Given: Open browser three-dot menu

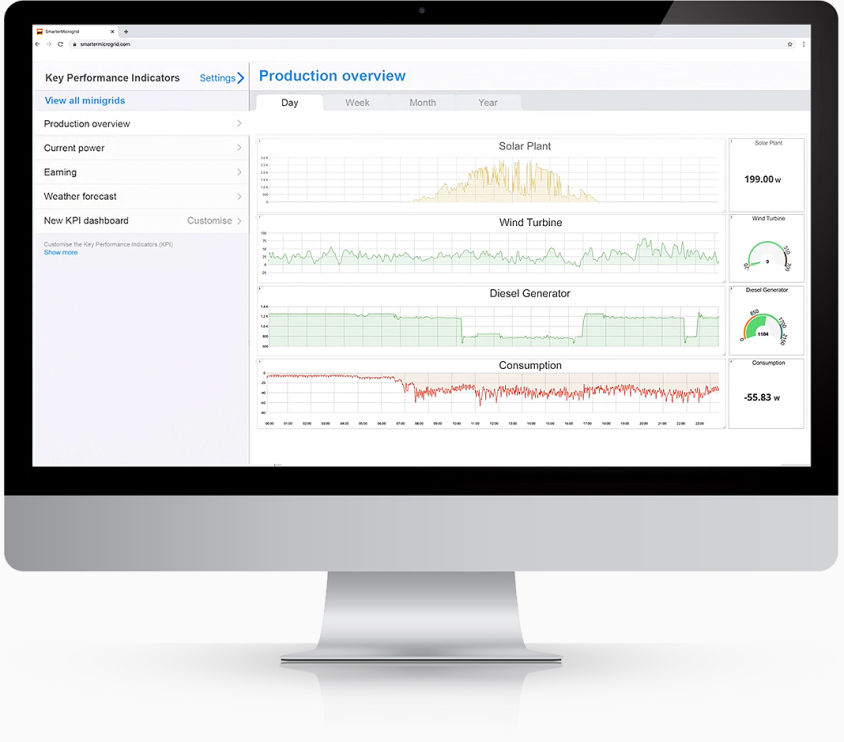Looking at the screenshot, I should click(x=804, y=44).
